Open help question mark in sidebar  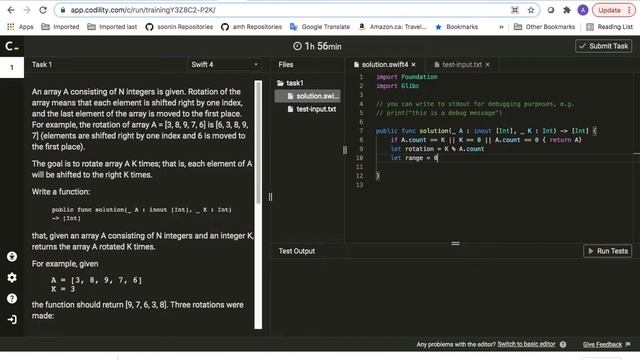[x=12, y=298]
